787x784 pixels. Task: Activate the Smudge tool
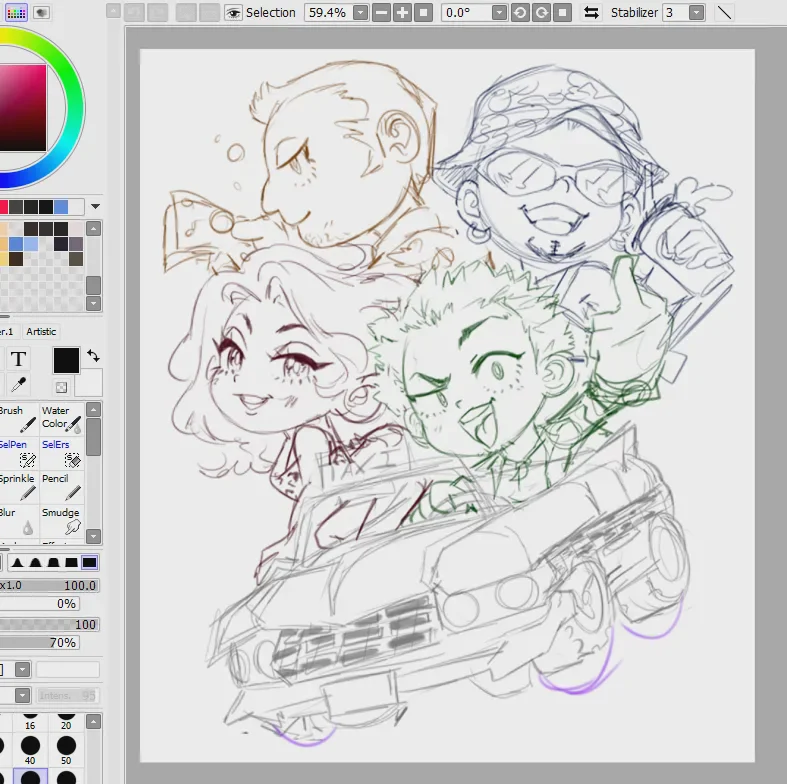(61, 520)
